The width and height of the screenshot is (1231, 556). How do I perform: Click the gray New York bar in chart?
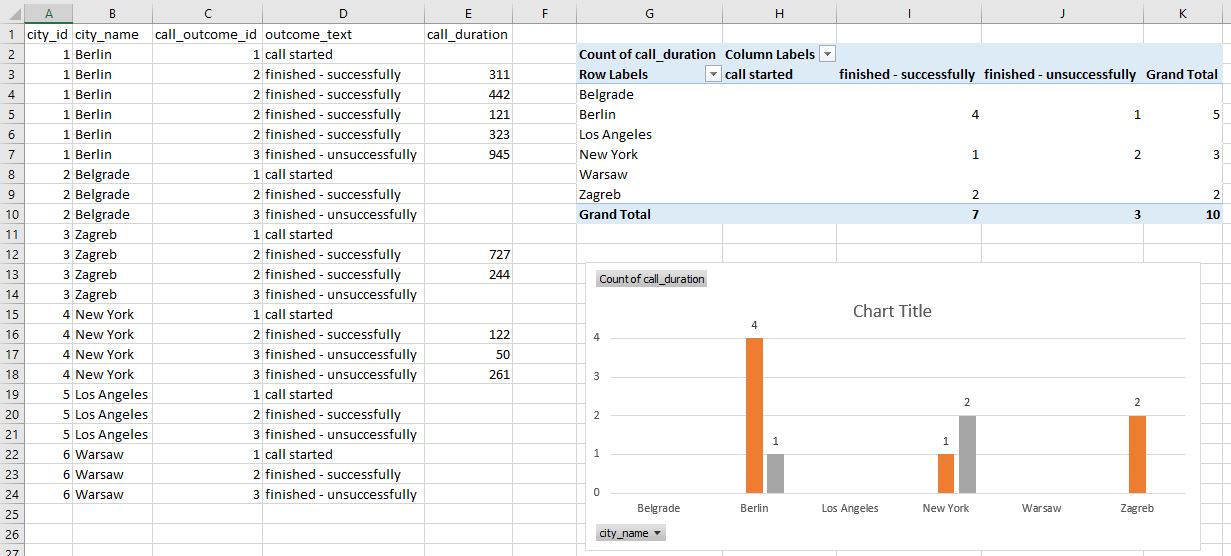(968, 454)
